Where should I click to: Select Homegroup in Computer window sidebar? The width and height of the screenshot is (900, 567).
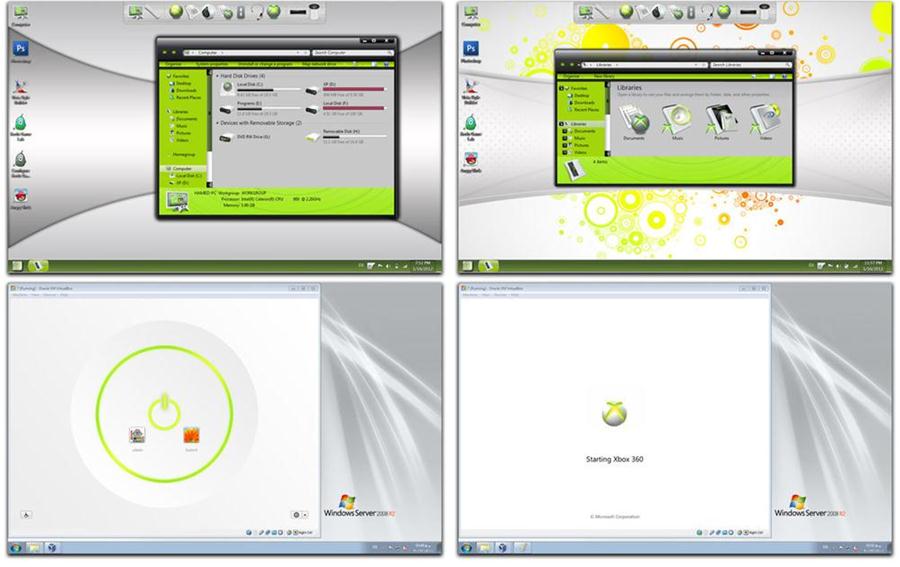pyautogui.click(x=183, y=154)
